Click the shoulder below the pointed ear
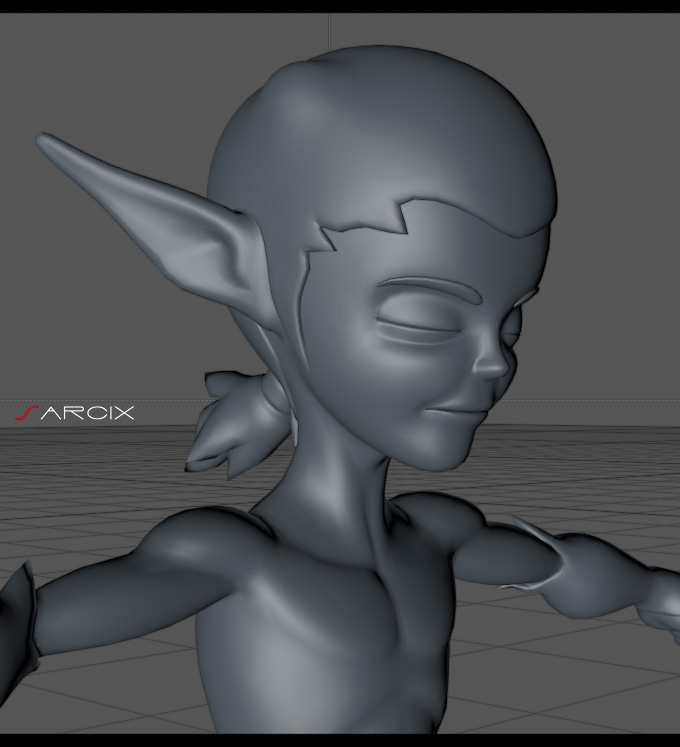680x747 pixels. click(x=200, y=538)
